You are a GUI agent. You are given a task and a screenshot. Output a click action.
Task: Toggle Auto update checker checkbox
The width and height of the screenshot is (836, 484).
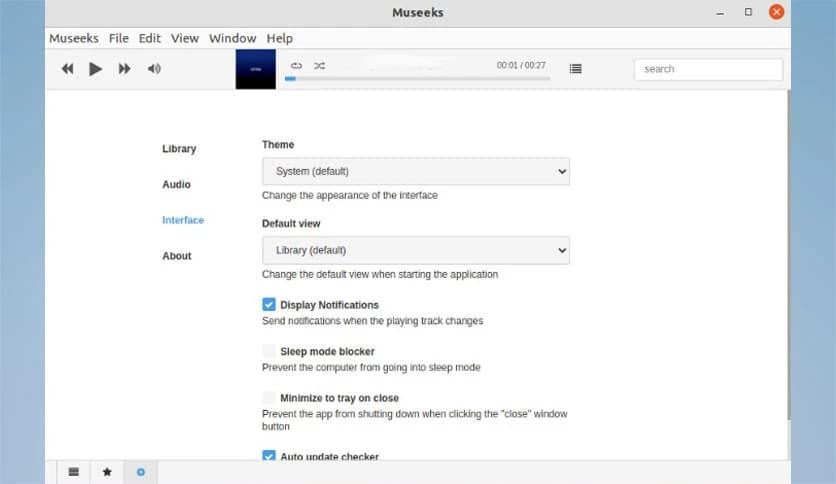[x=269, y=455]
